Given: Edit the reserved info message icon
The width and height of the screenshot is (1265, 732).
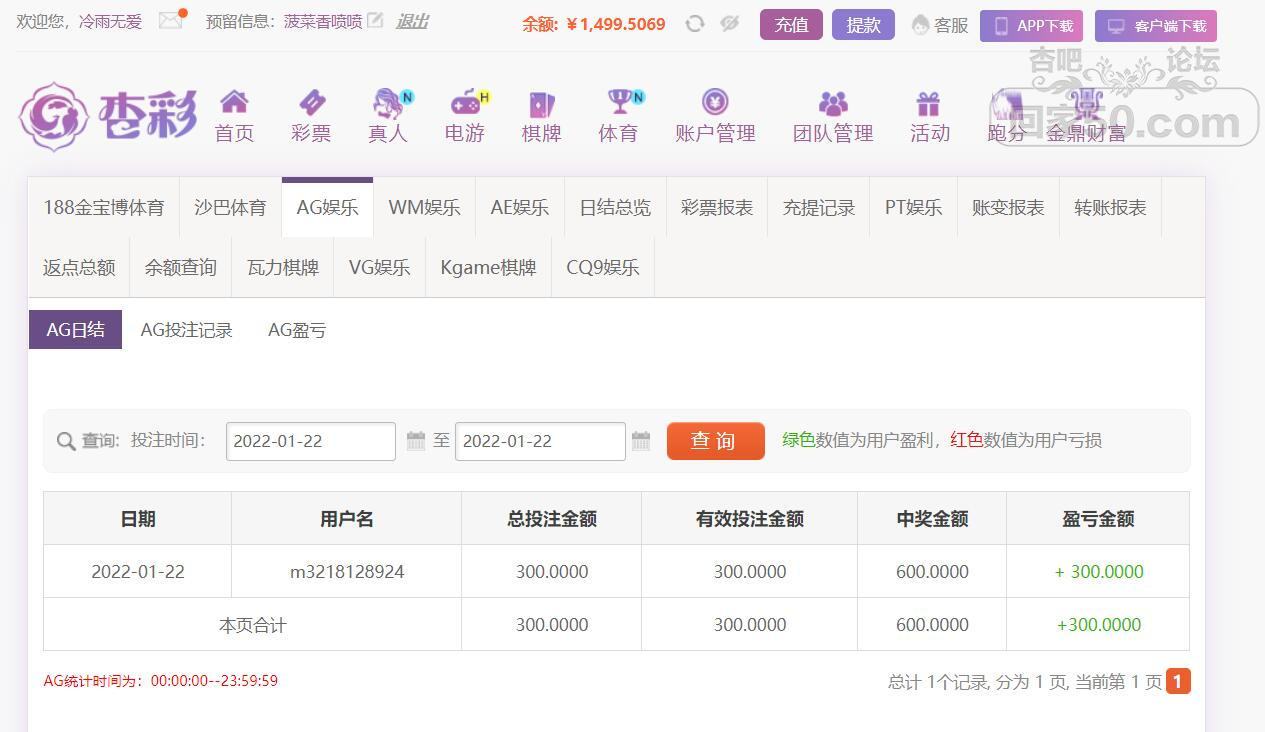Looking at the screenshot, I should [x=375, y=20].
